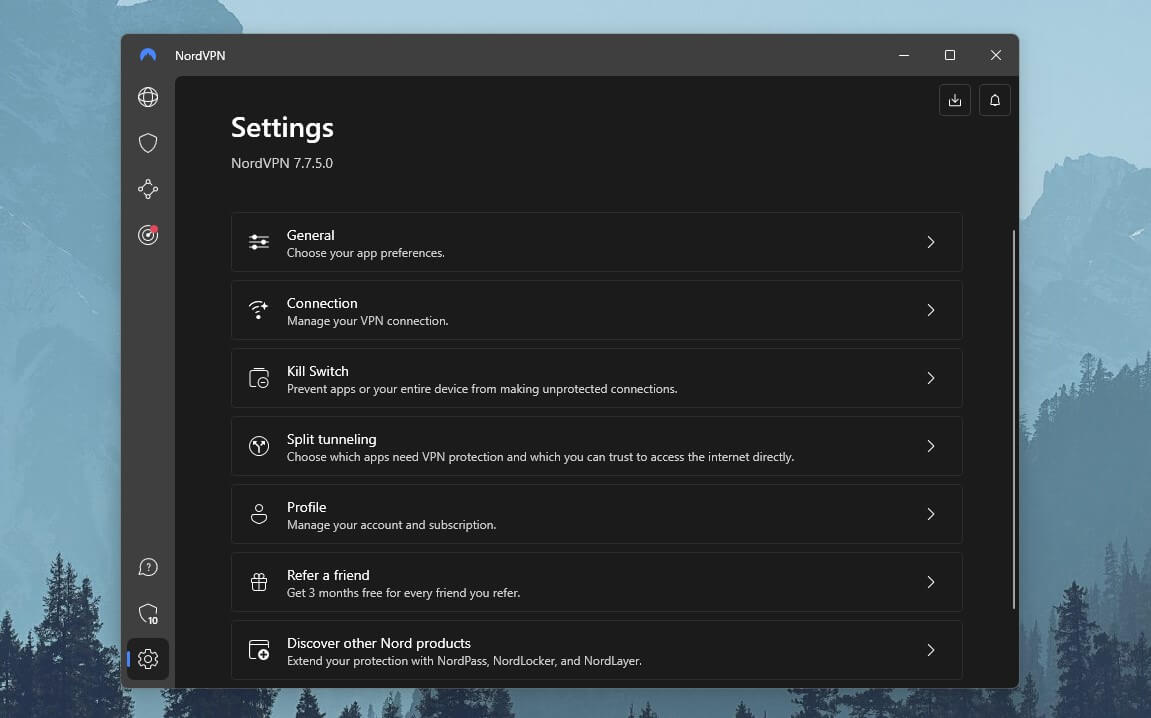Open the Connection label

[322, 303]
